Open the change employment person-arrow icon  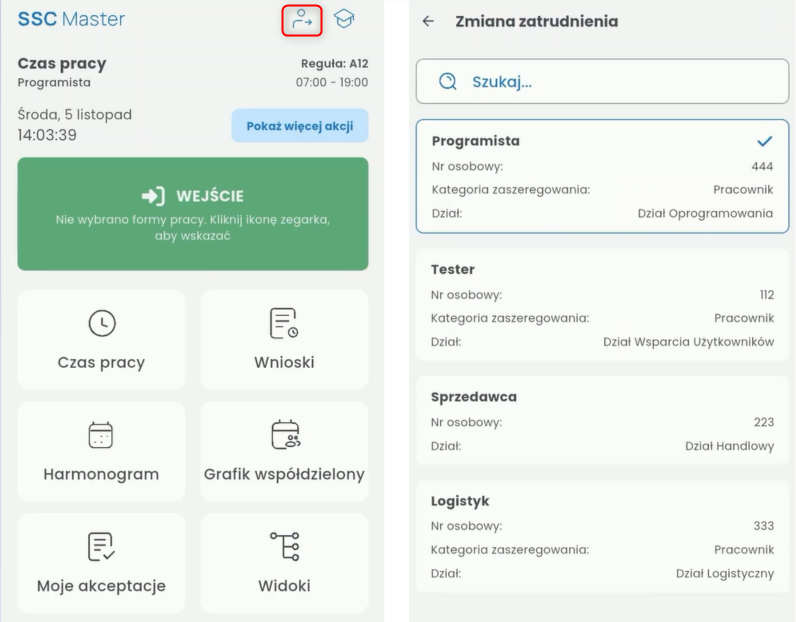click(x=302, y=20)
